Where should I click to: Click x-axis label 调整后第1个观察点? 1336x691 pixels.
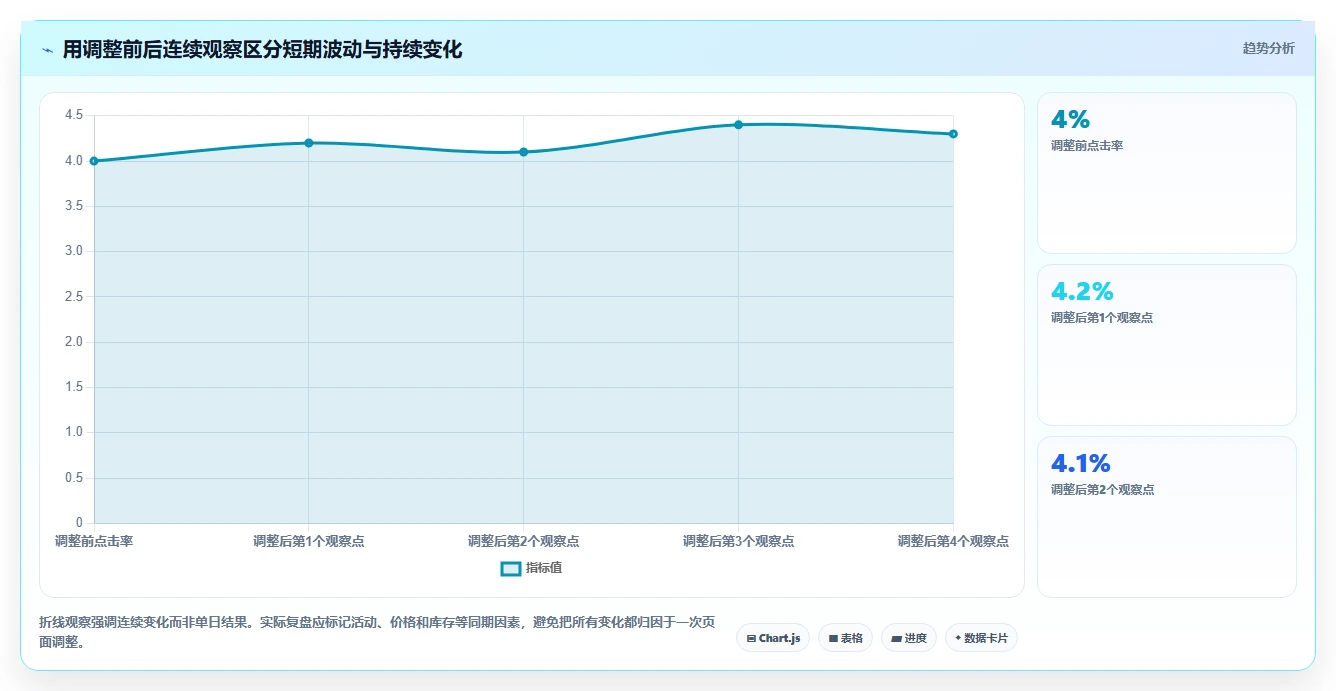click(309, 541)
